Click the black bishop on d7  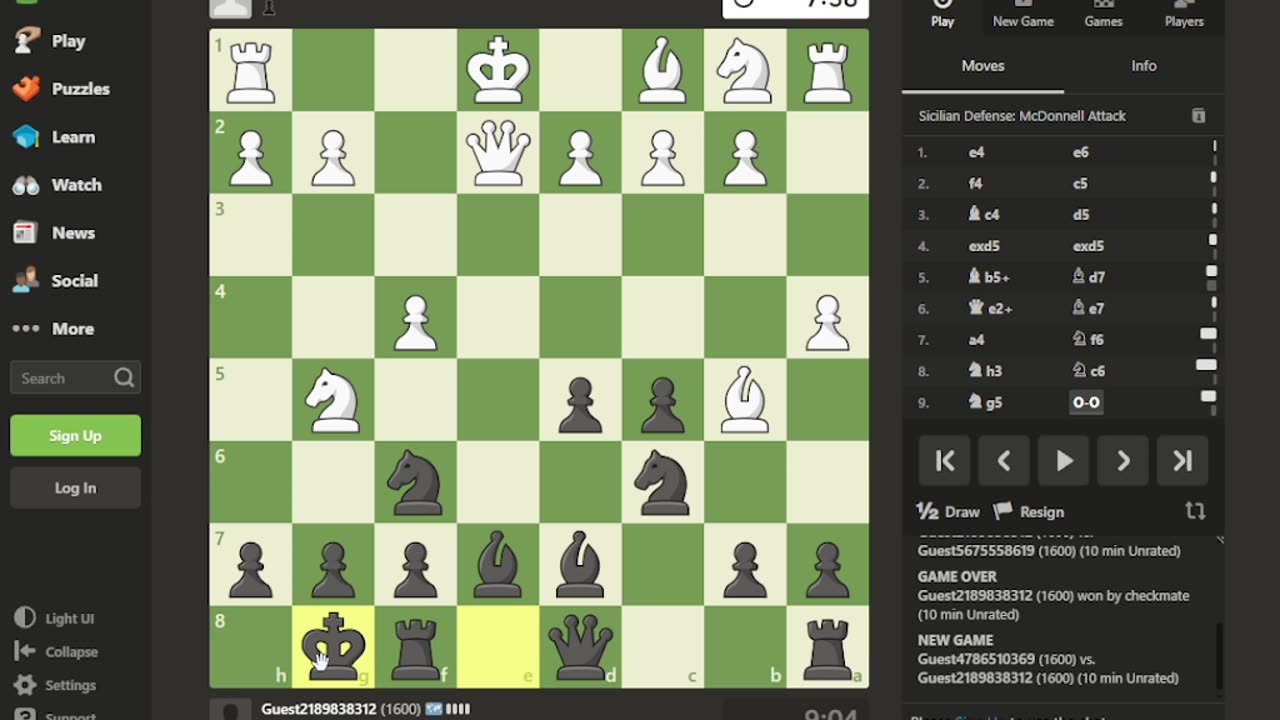[580, 565]
